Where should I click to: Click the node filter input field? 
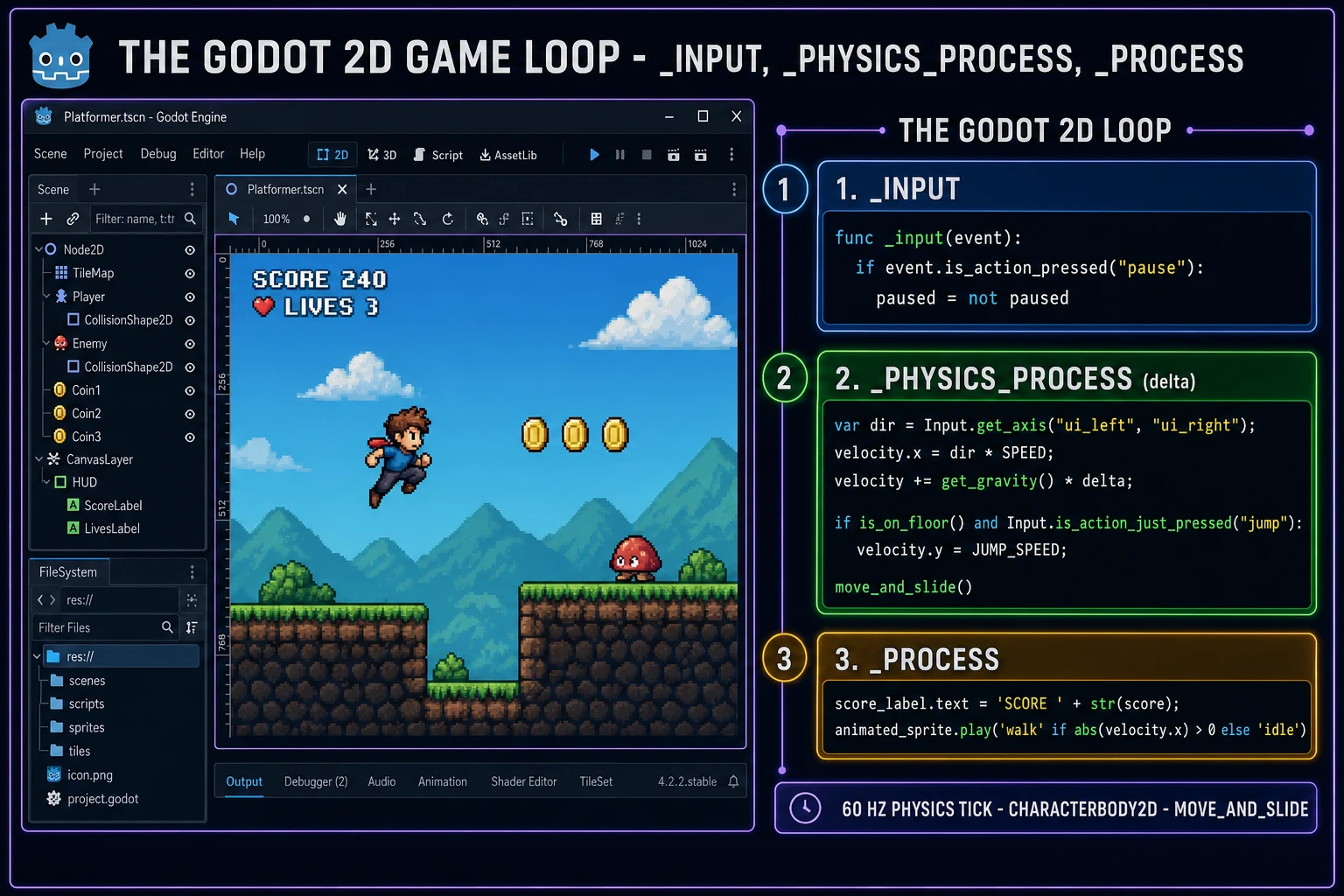click(x=145, y=219)
